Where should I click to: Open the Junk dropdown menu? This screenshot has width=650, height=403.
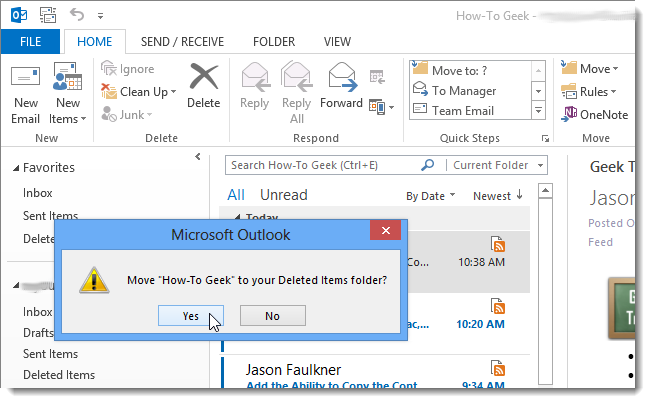click(x=127, y=114)
